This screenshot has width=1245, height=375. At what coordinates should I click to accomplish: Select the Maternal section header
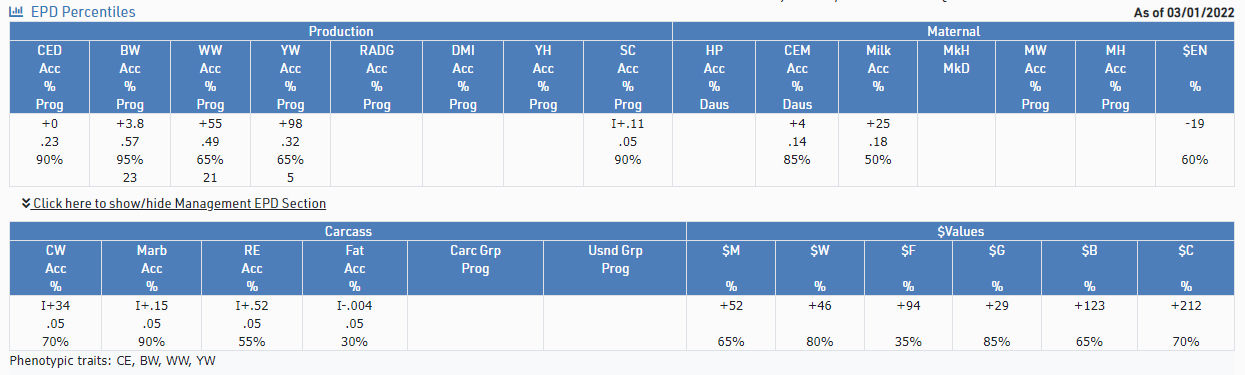pyautogui.click(x=953, y=31)
